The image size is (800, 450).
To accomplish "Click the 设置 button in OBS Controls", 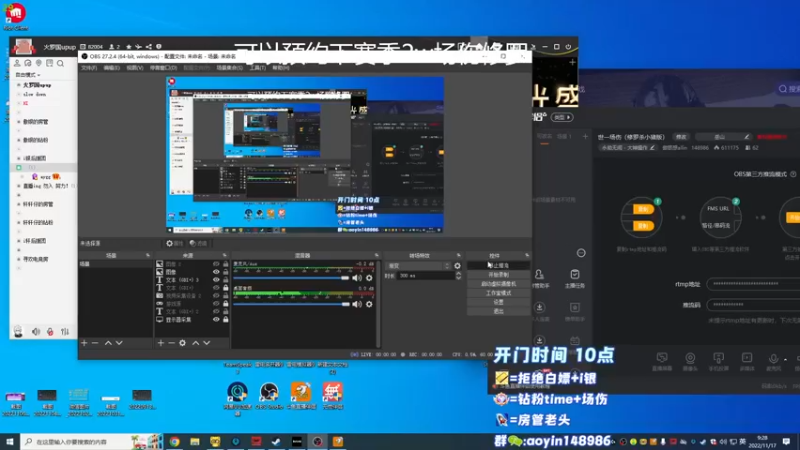I will pos(498,302).
